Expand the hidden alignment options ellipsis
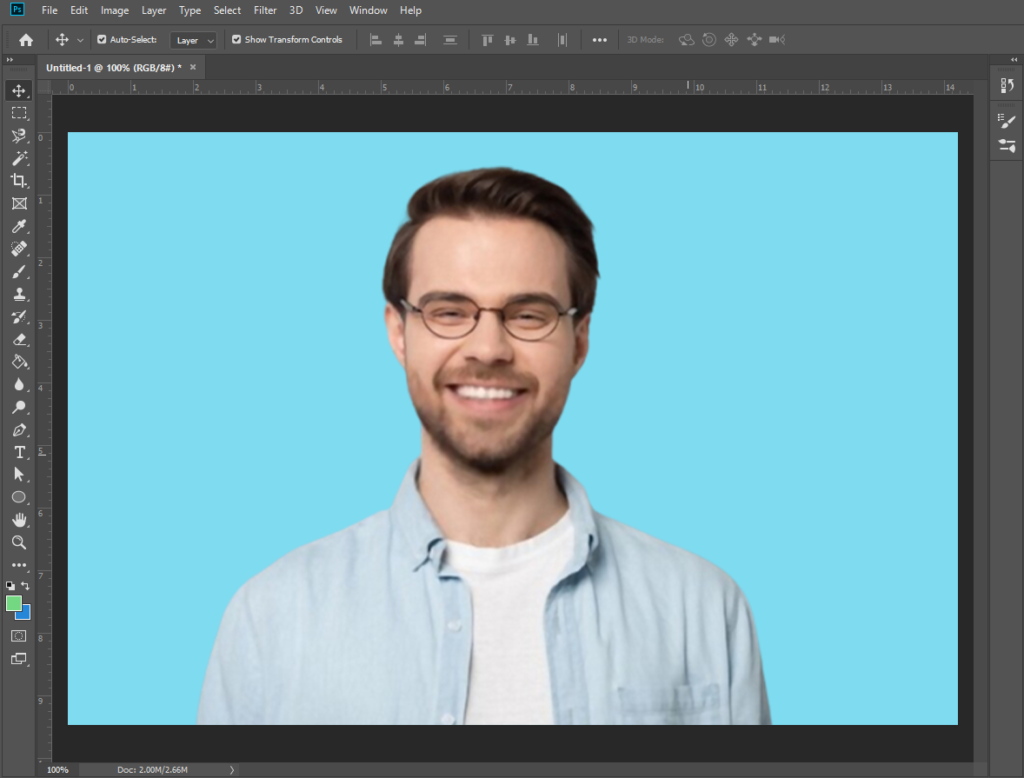 coord(599,39)
